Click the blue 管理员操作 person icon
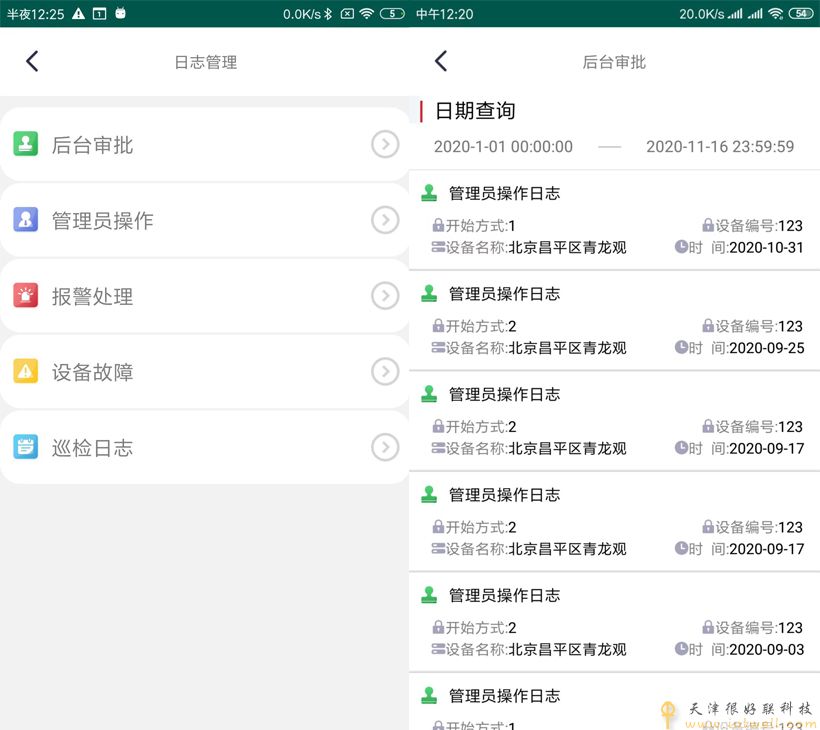The height and width of the screenshot is (730, 820). pos(26,220)
